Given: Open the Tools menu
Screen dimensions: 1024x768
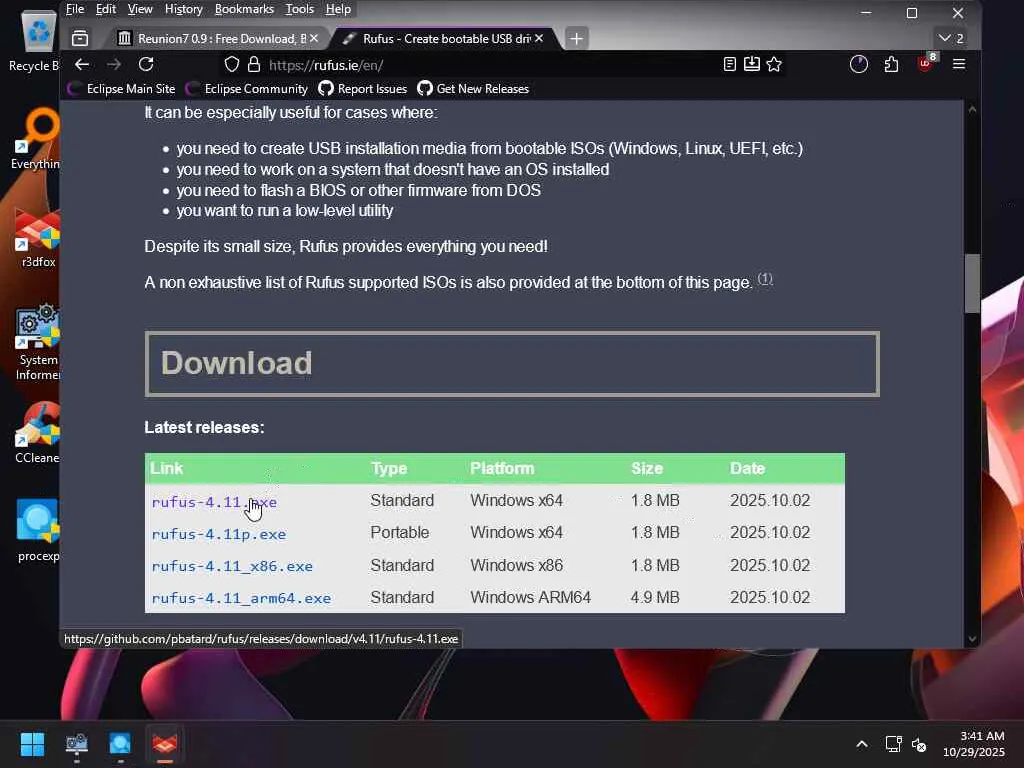Looking at the screenshot, I should (300, 9).
